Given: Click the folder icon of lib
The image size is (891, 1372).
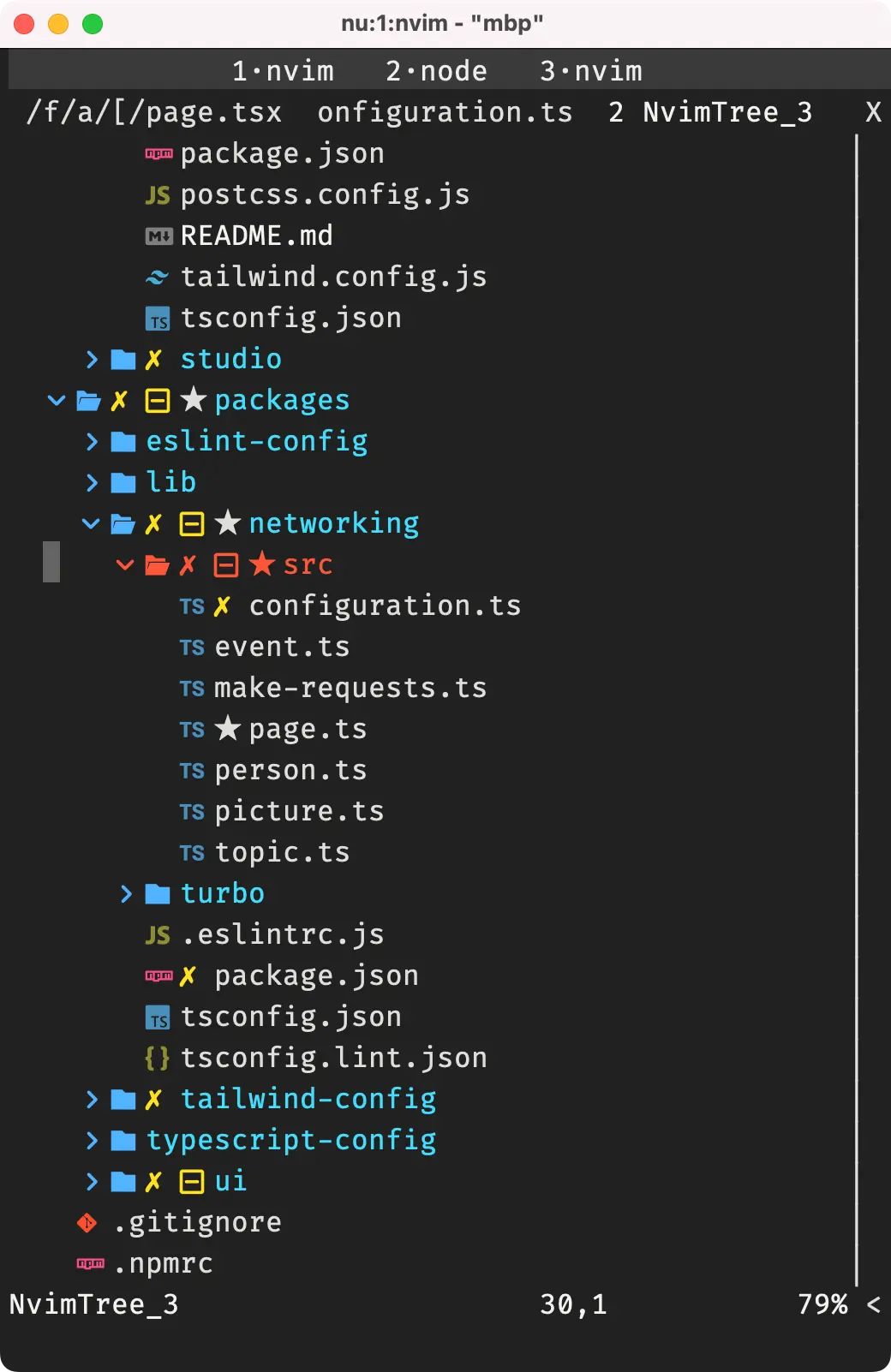Looking at the screenshot, I should [123, 483].
